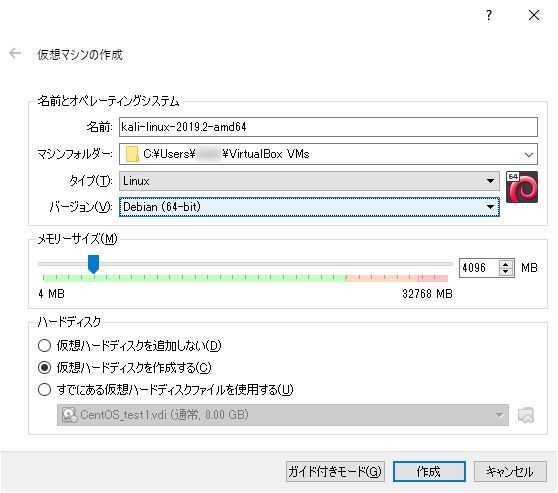
Task: Click the yellow folder icon in machine folder
Action: tap(132, 154)
